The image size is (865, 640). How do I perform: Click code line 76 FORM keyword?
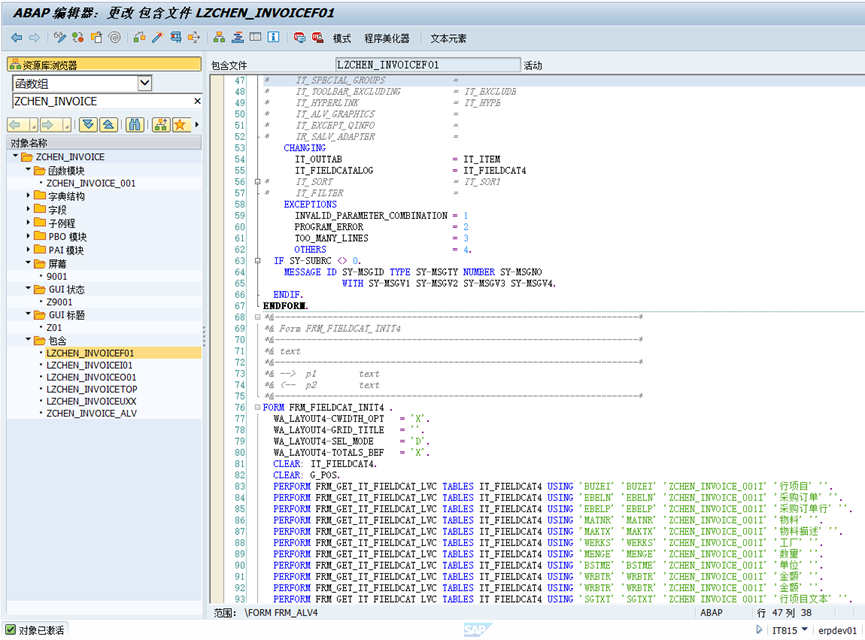pos(274,407)
